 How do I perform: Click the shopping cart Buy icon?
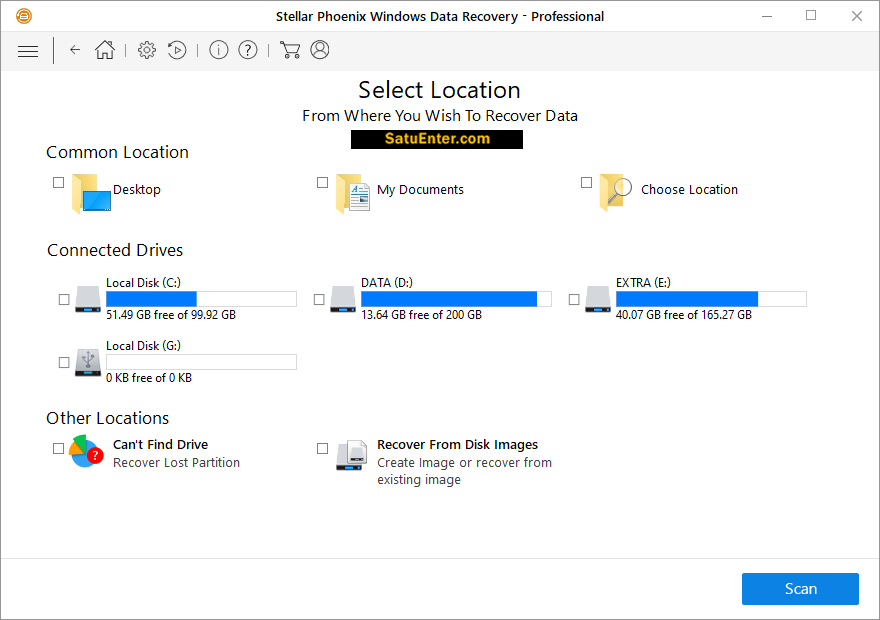point(290,50)
